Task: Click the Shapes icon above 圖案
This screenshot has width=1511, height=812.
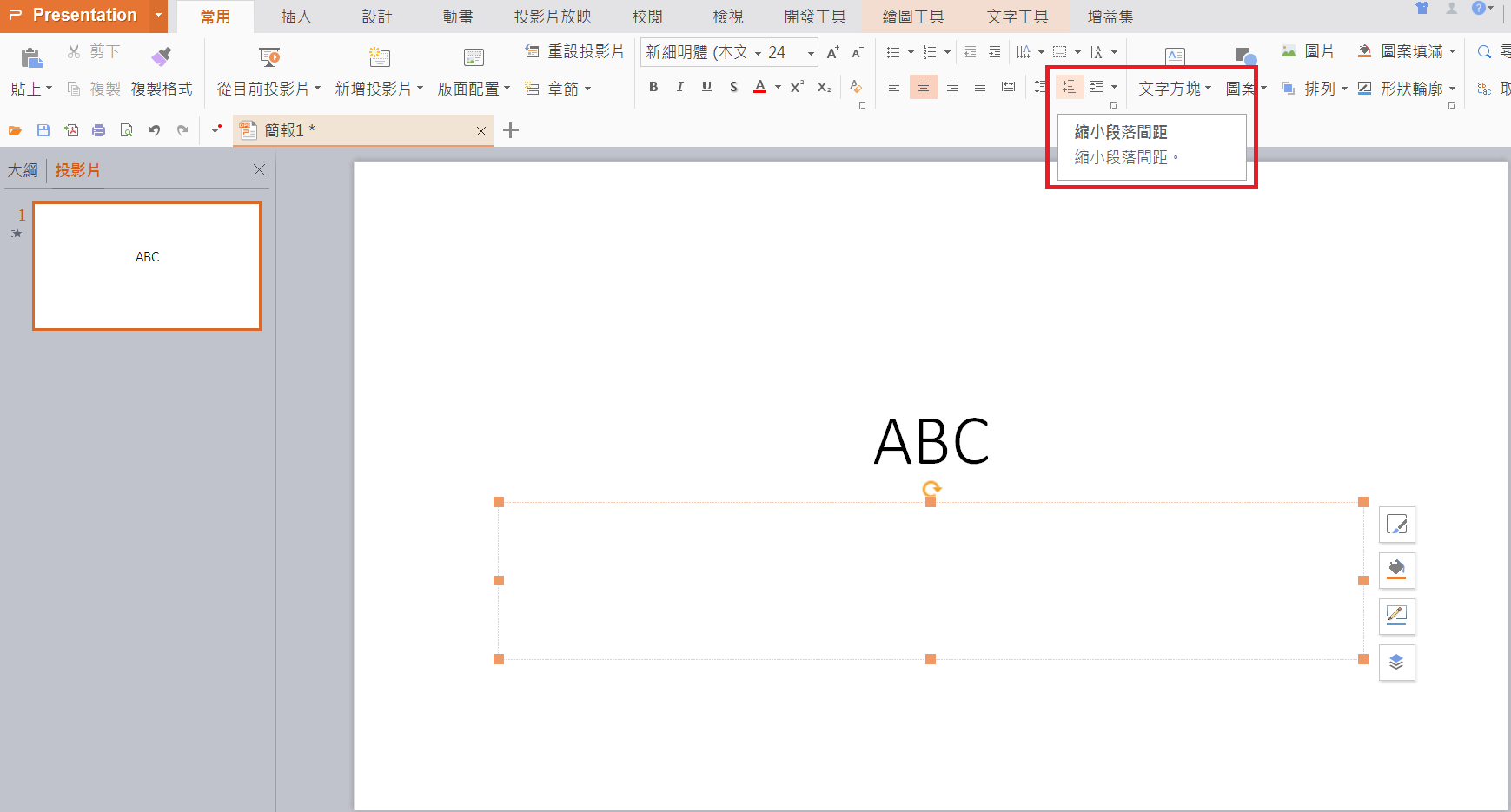Action: click(1246, 57)
